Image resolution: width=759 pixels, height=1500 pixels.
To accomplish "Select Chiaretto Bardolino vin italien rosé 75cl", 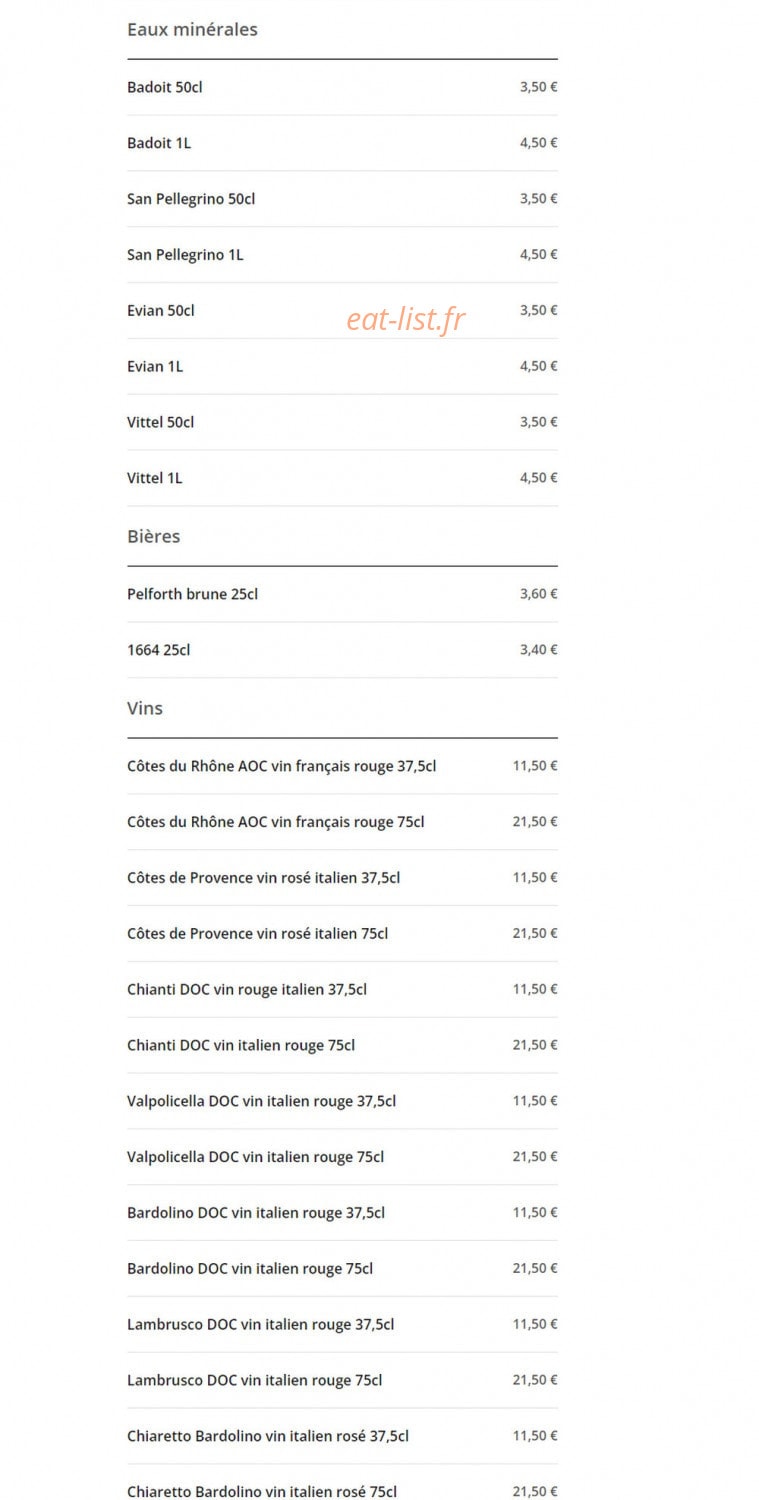I will click(x=342, y=1487).
